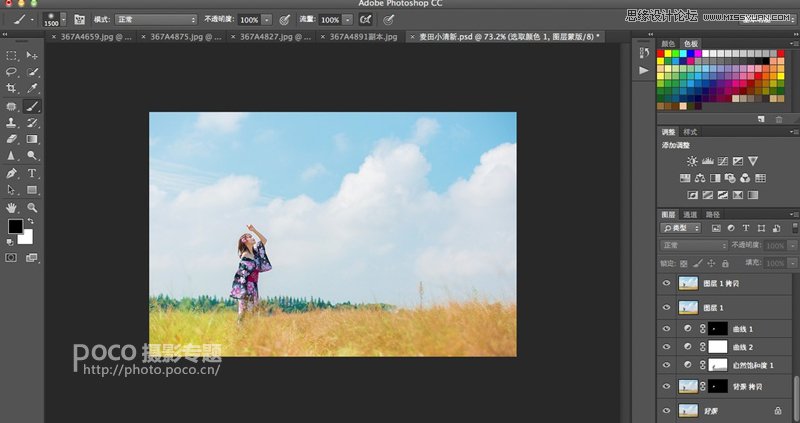The width and height of the screenshot is (800, 423).
Task: Open the brush mode 正常 dropdown
Action: point(156,19)
